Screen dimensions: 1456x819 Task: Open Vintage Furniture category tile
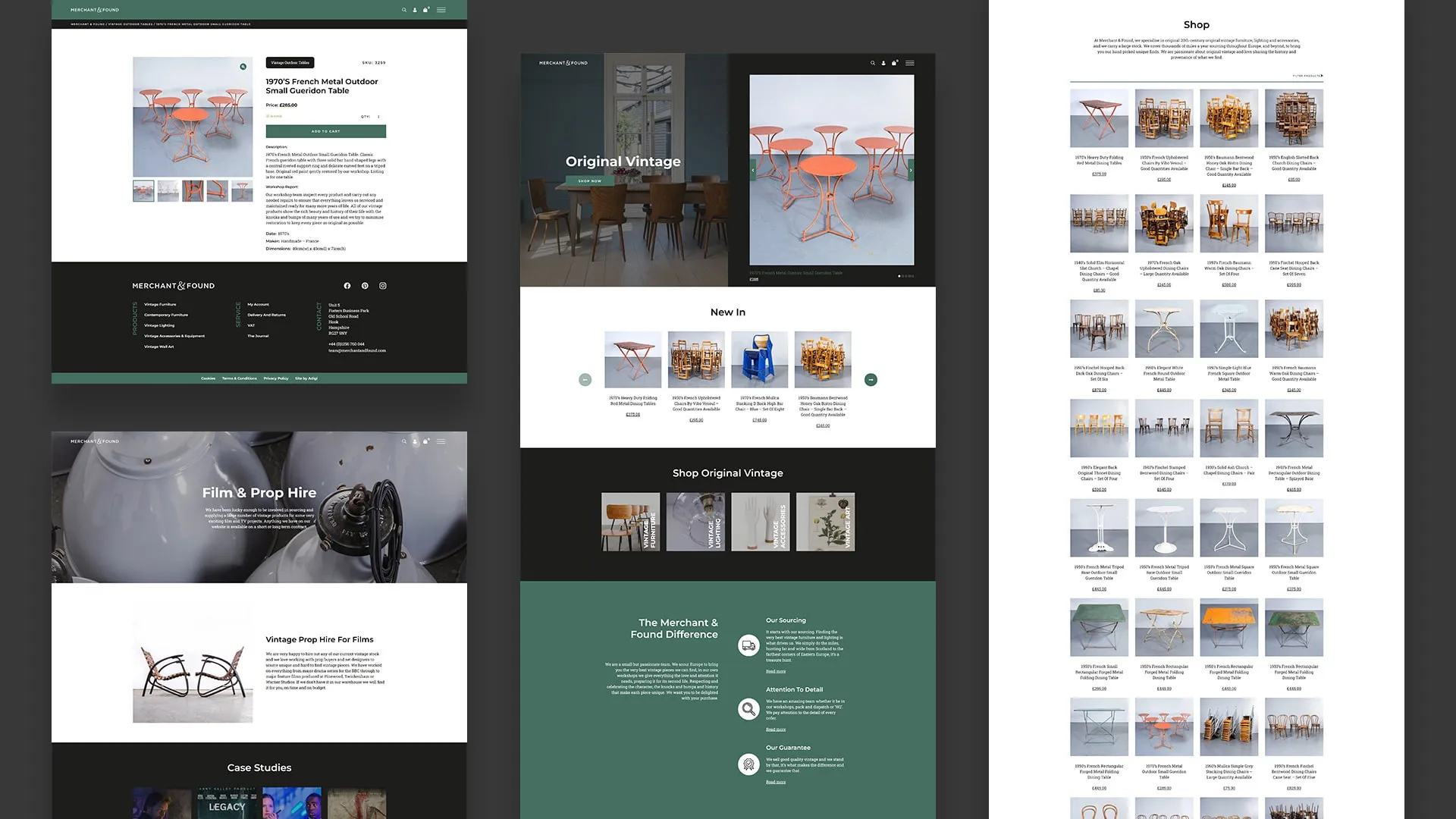tap(631, 522)
